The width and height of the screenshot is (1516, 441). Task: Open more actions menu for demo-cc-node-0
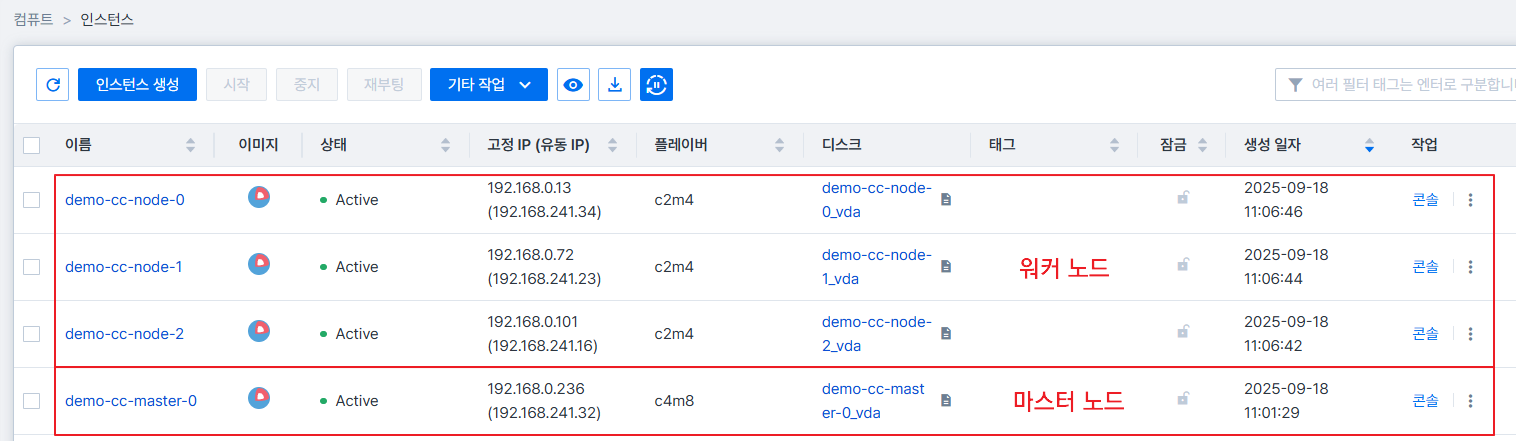(1469, 200)
